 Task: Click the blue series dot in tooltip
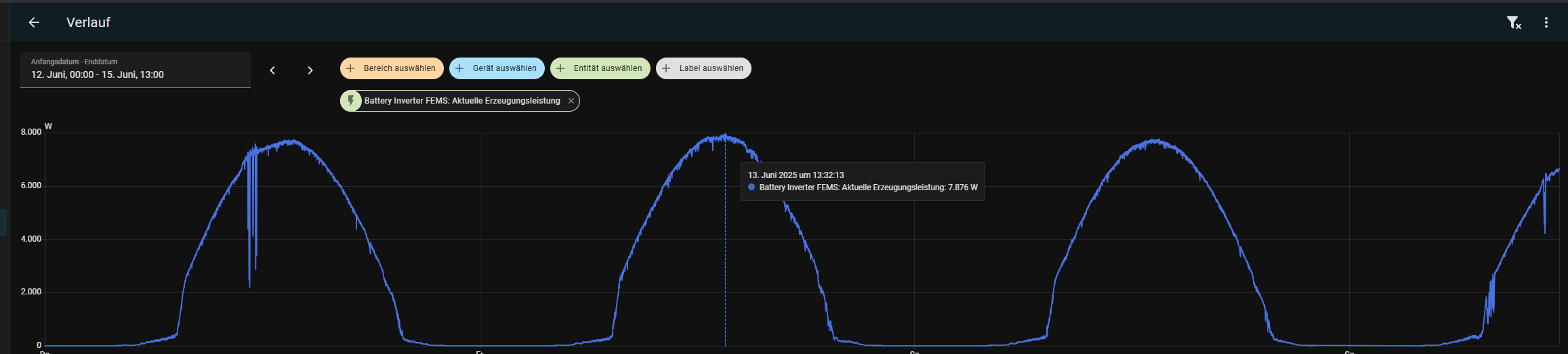751,187
